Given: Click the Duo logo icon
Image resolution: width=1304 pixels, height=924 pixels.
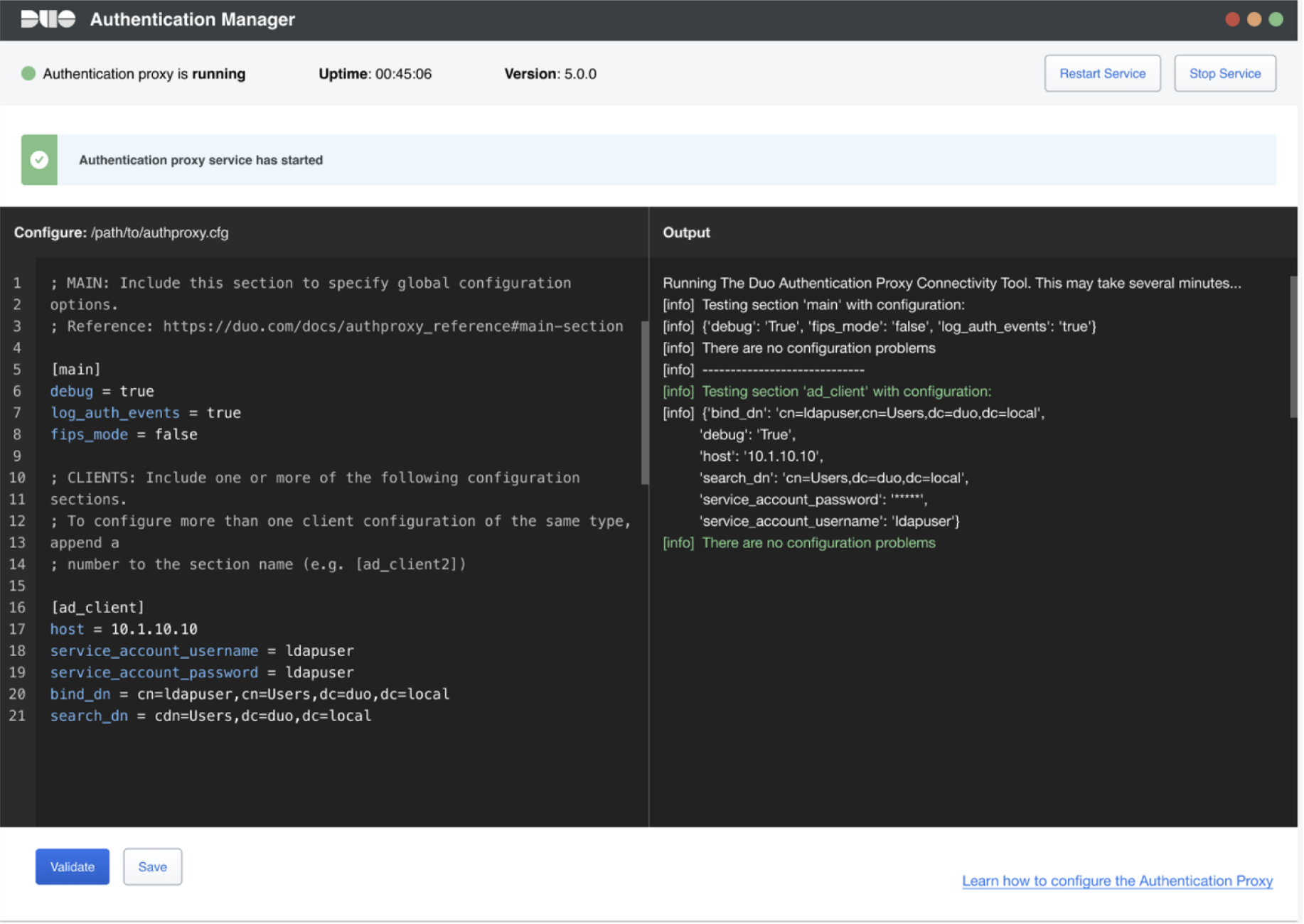Looking at the screenshot, I should (48, 19).
